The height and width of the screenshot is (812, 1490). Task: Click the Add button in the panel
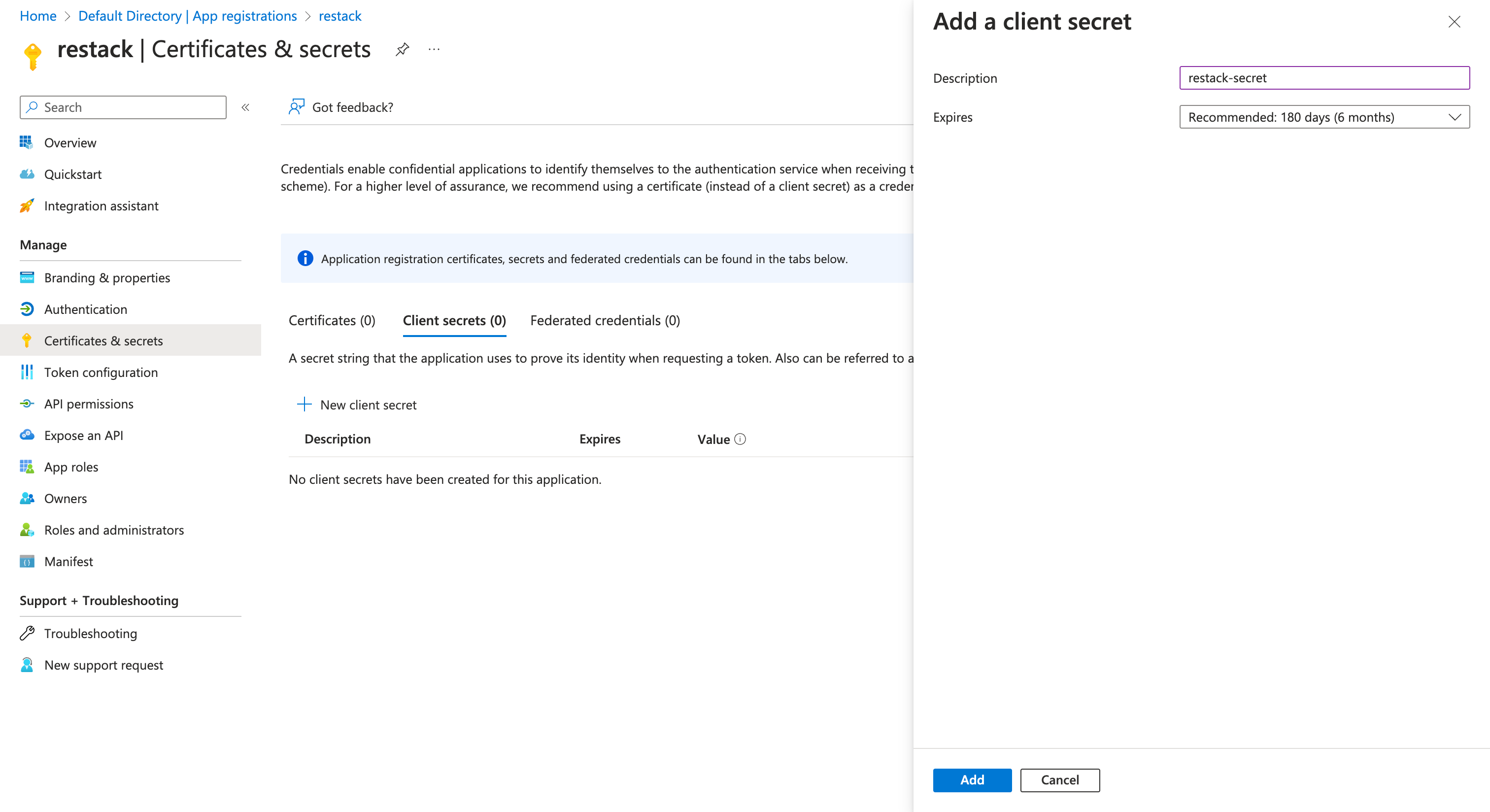[x=972, y=780]
